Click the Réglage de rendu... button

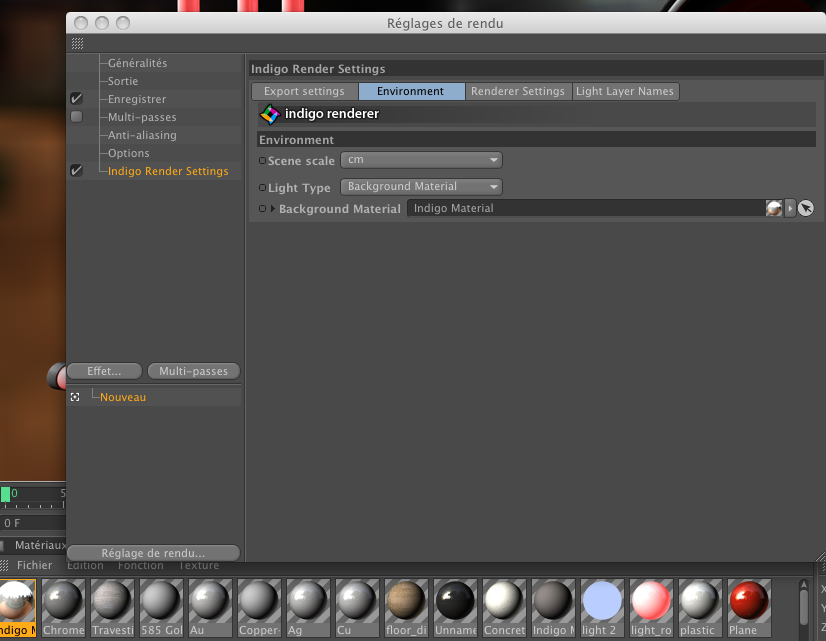click(153, 553)
